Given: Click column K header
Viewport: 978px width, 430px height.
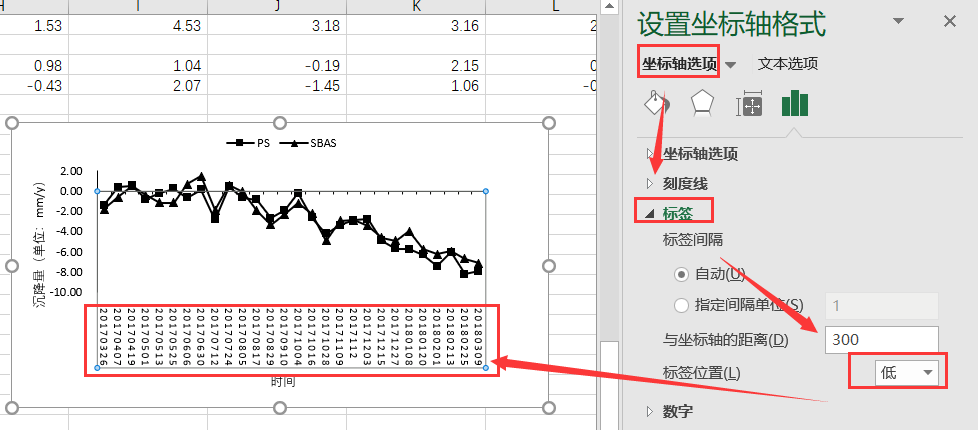Looking at the screenshot, I should (x=416, y=7).
